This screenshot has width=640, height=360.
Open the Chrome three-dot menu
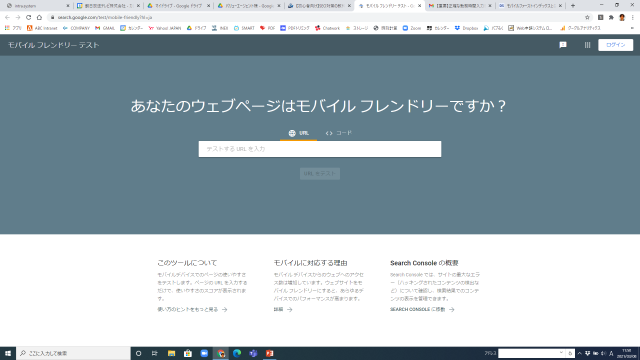coord(633,18)
